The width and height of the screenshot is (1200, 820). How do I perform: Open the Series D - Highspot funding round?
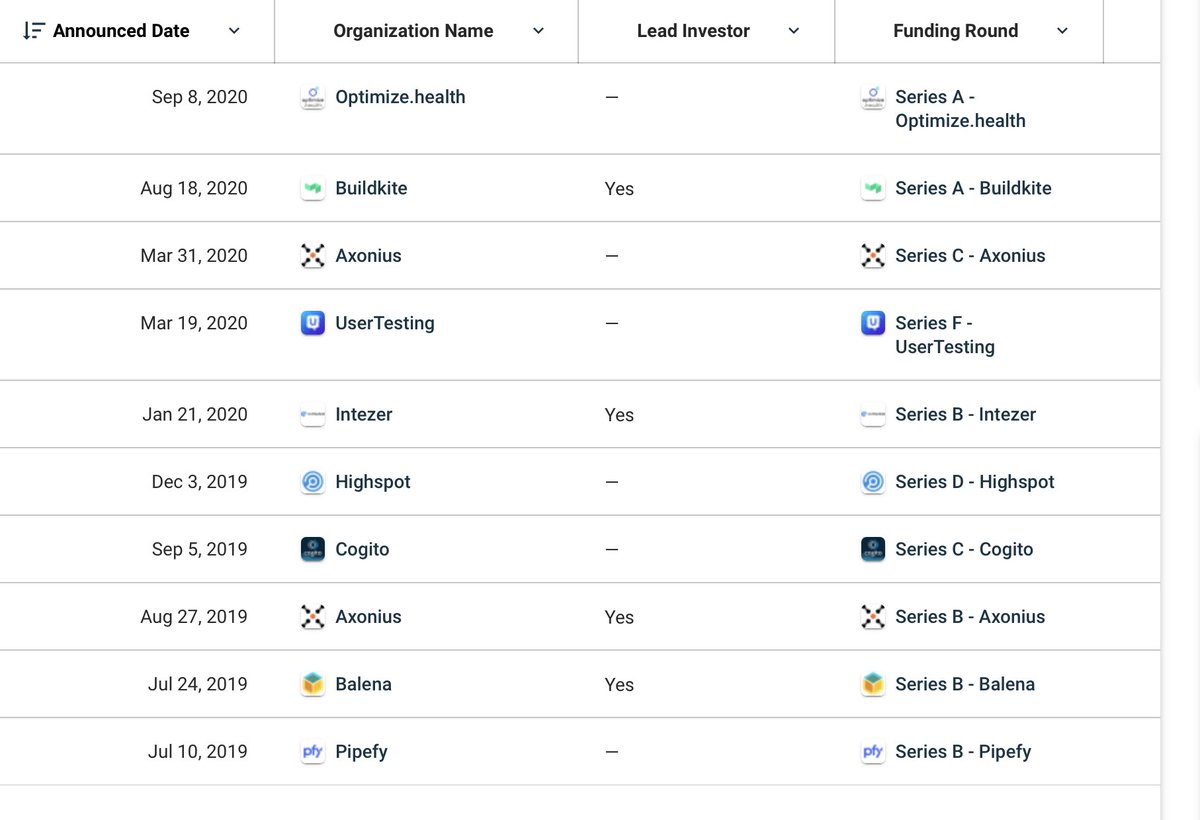(x=974, y=482)
